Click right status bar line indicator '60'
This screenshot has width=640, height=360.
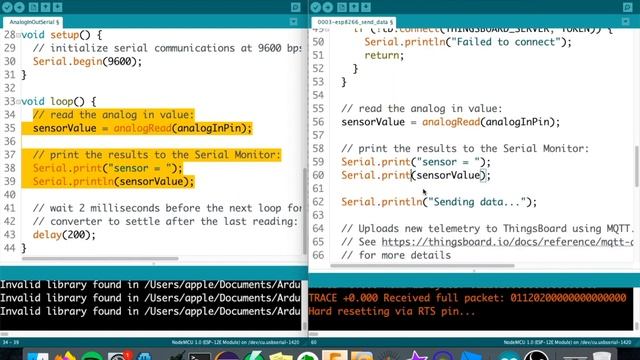[x=314, y=342]
